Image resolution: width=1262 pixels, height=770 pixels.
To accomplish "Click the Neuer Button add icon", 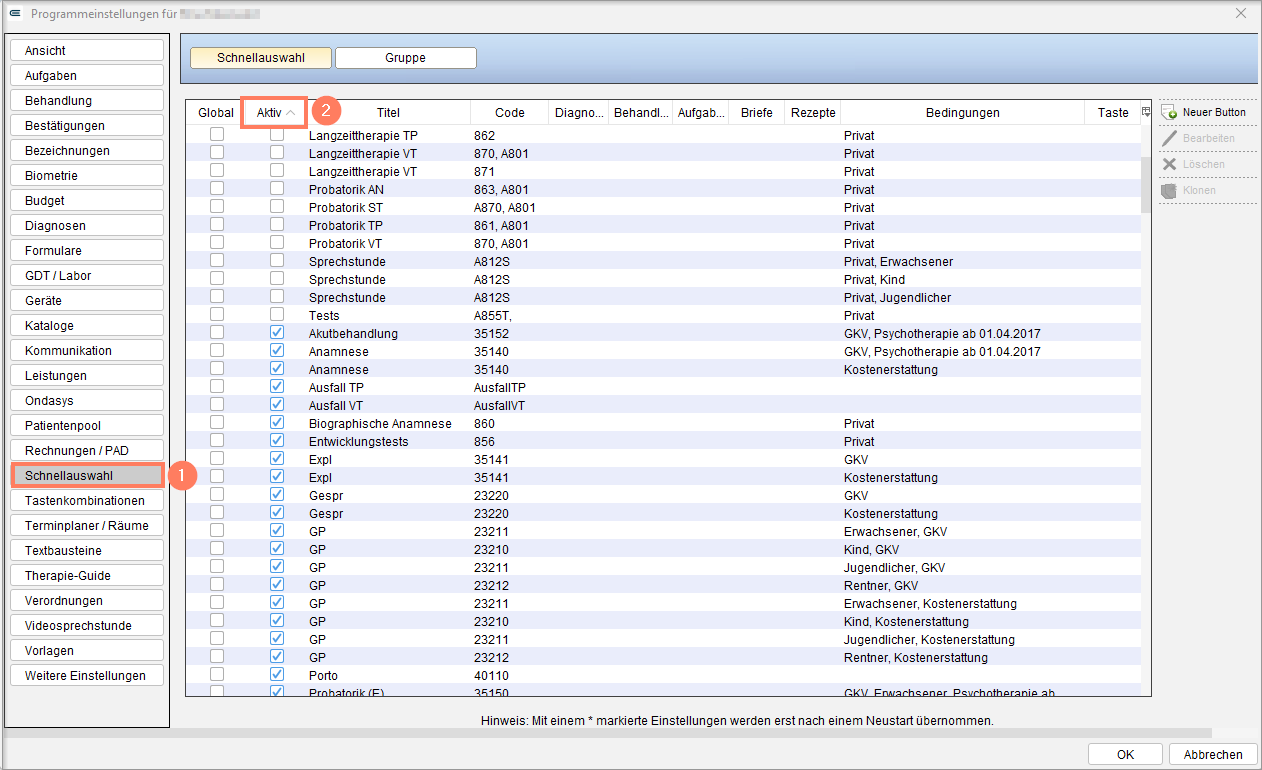I will (1169, 113).
